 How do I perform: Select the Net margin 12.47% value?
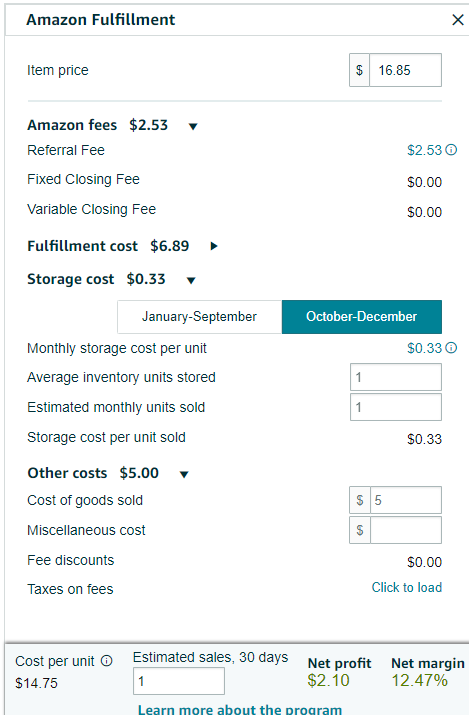click(x=419, y=680)
